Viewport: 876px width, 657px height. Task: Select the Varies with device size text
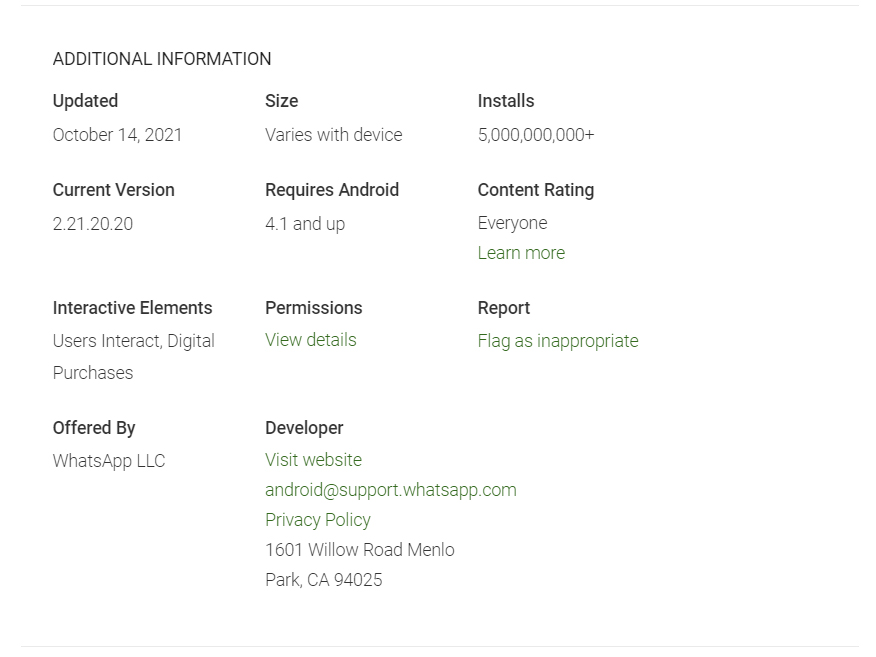click(333, 135)
